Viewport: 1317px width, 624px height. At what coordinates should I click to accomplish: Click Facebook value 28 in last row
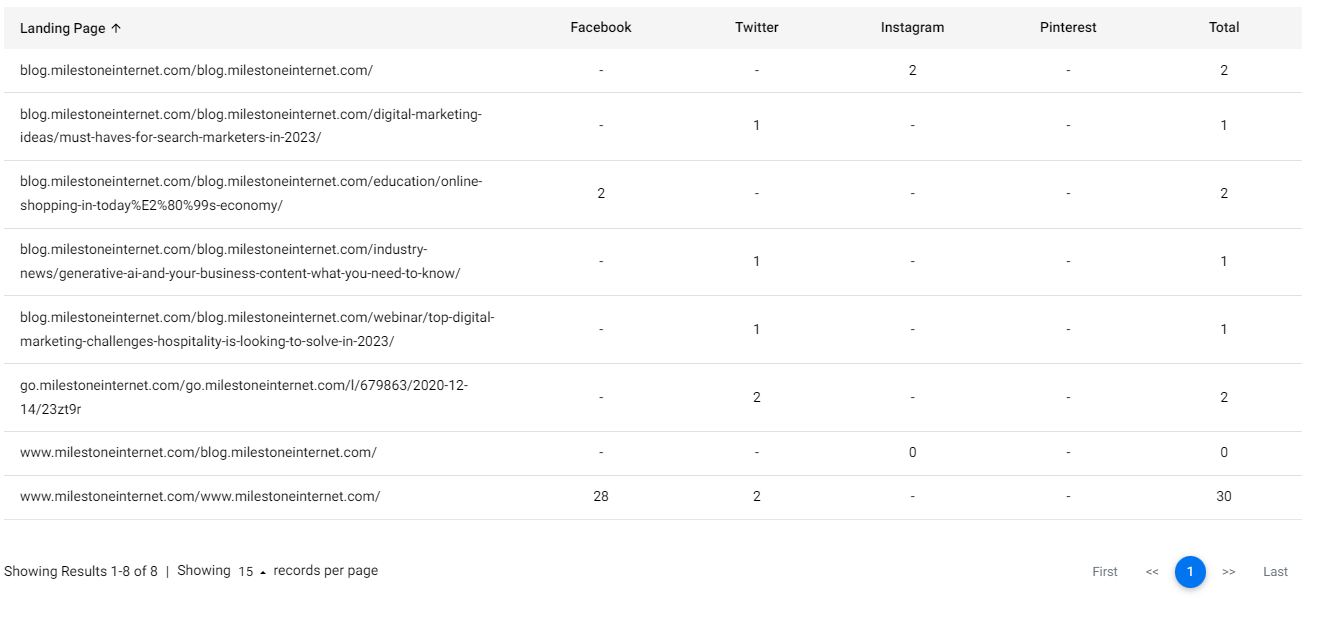(601, 497)
